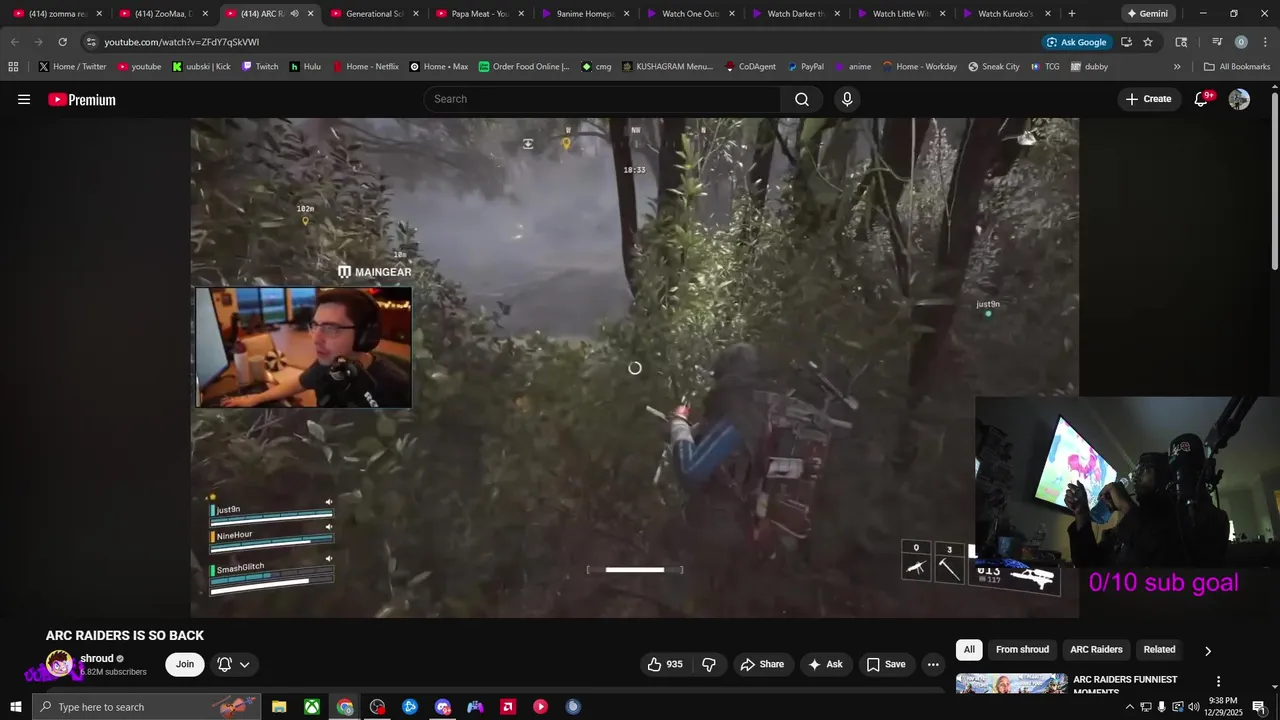Image resolution: width=1280 pixels, height=720 pixels.
Task: Go to YouTube Premium home logo
Action: (x=82, y=99)
